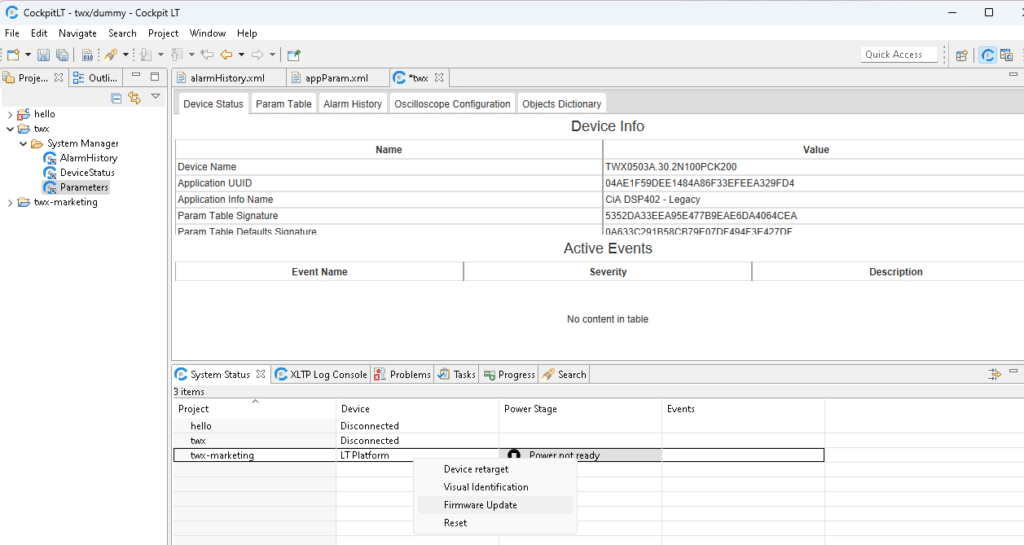The height and width of the screenshot is (545, 1024).
Task: Toggle Link with Editor in Project Explorer
Action: click(135, 98)
